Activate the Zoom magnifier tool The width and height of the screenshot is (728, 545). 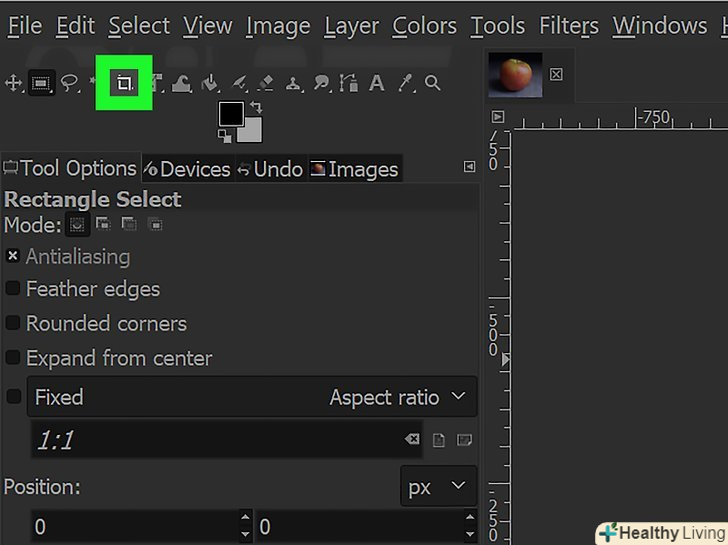coord(433,84)
